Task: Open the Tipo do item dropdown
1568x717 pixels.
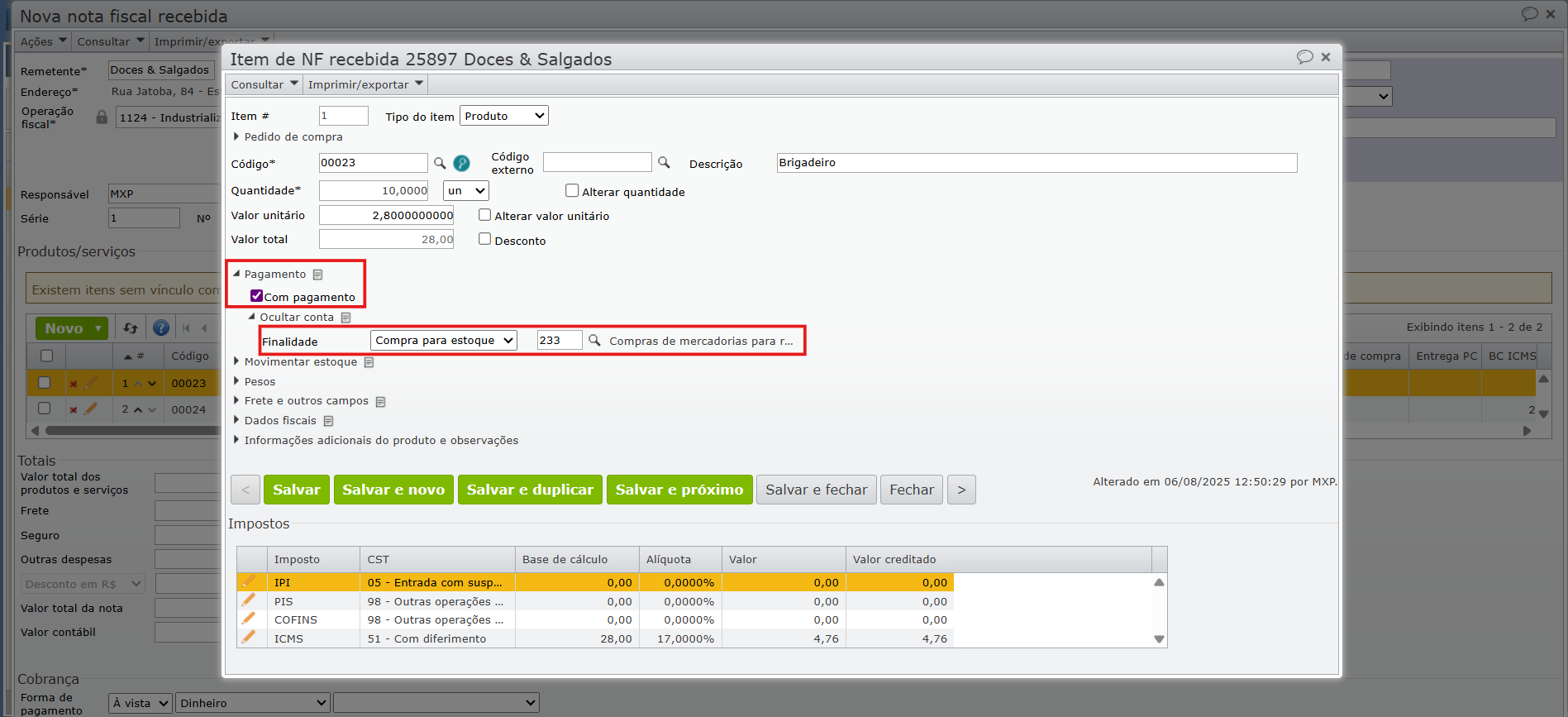Action: pos(504,116)
